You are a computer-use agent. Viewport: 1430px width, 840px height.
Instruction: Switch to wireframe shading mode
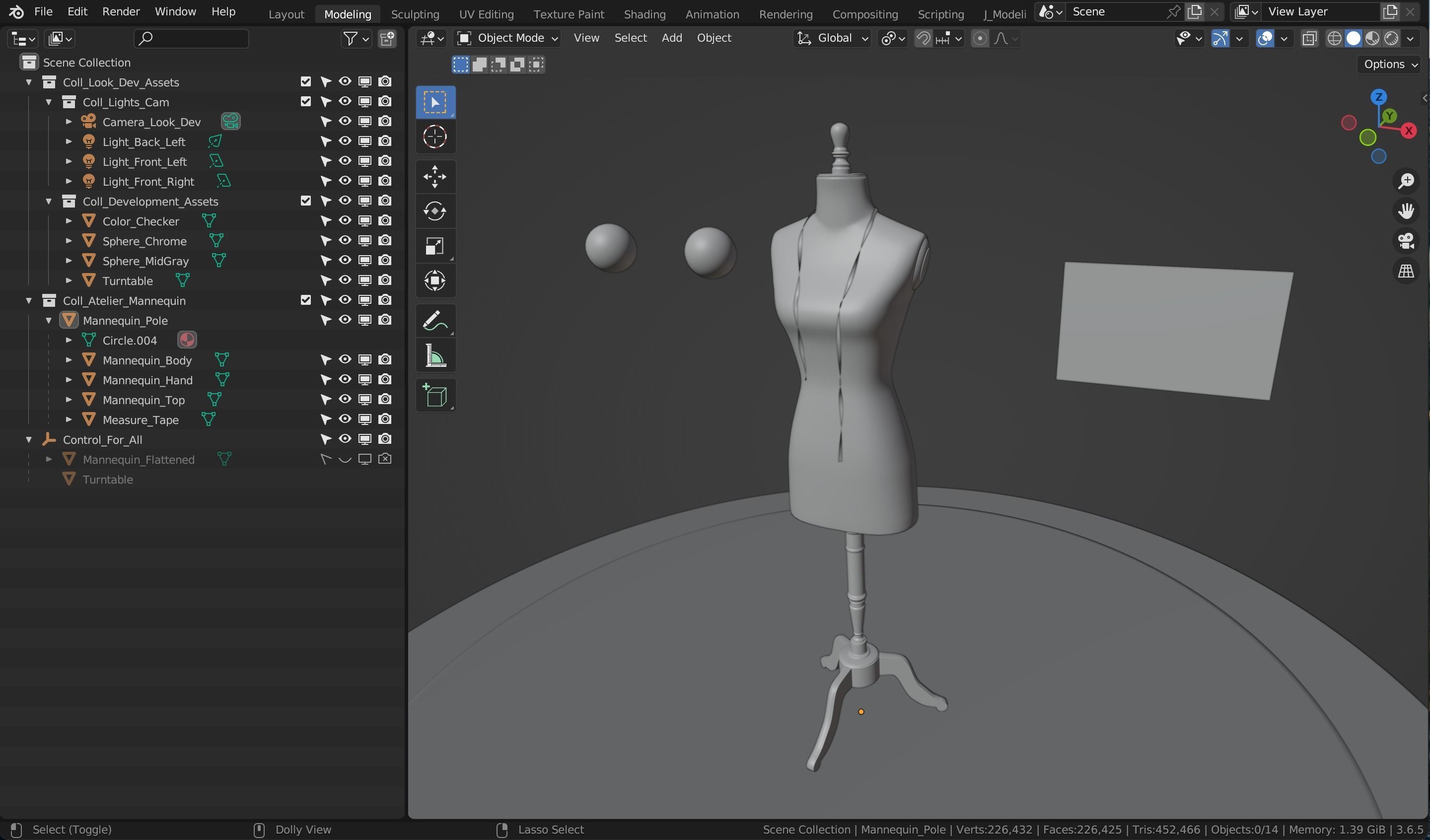(x=1335, y=39)
